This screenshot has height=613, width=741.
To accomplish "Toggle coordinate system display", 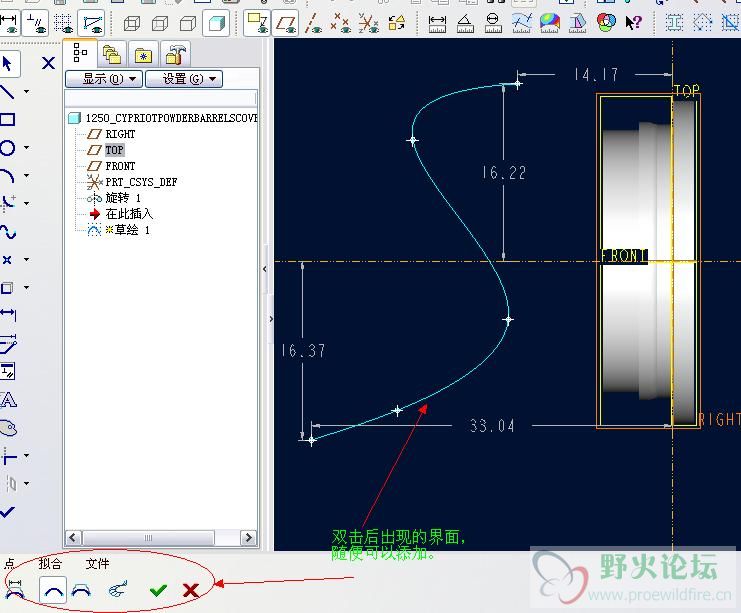I will (x=369, y=23).
